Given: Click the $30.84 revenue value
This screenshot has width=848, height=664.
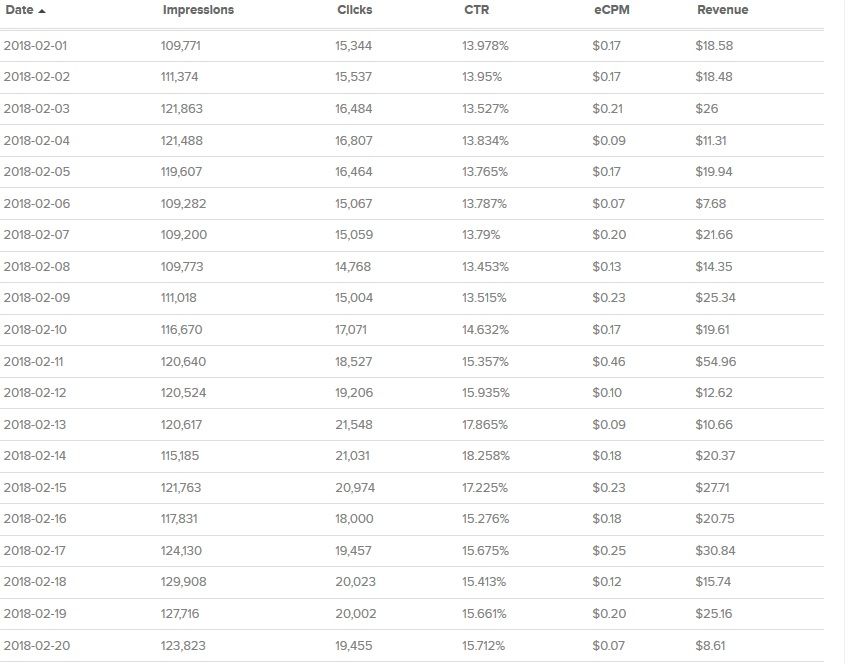Looking at the screenshot, I should (x=715, y=551).
